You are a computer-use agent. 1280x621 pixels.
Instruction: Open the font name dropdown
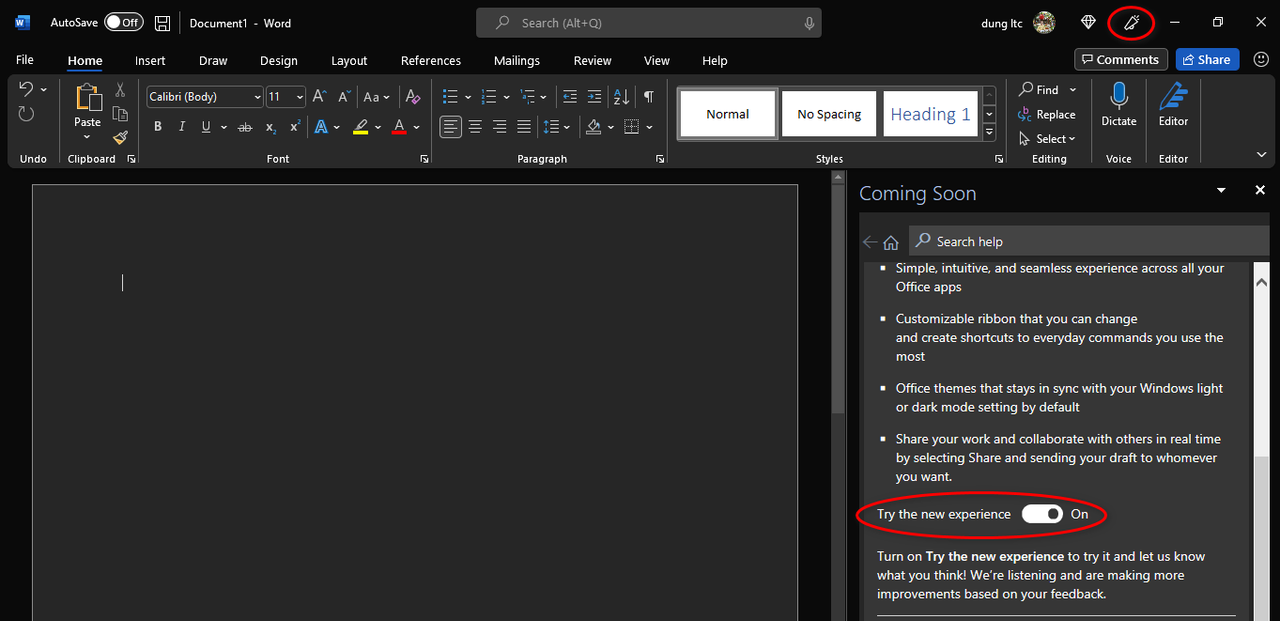[x=257, y=97]
